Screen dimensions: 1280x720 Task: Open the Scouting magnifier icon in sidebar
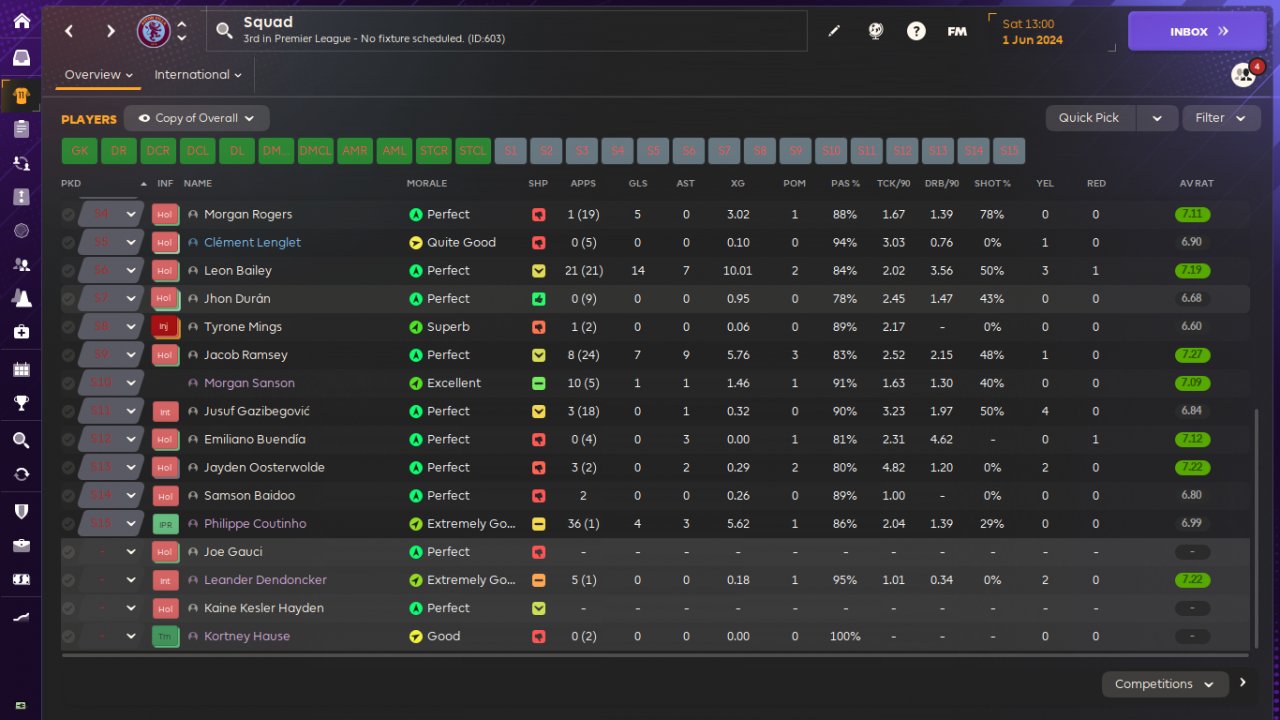click(21, 440)
